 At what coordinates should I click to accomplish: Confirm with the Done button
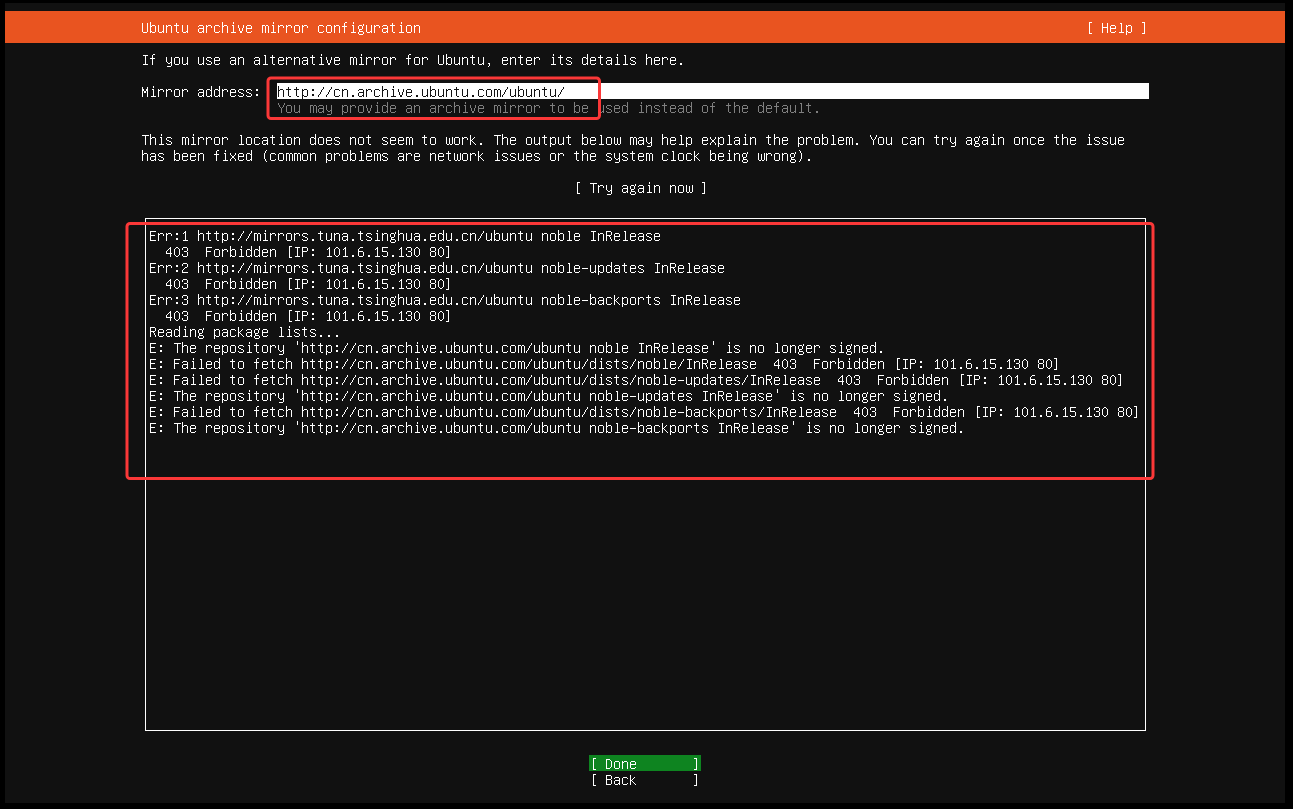[645, 764]
